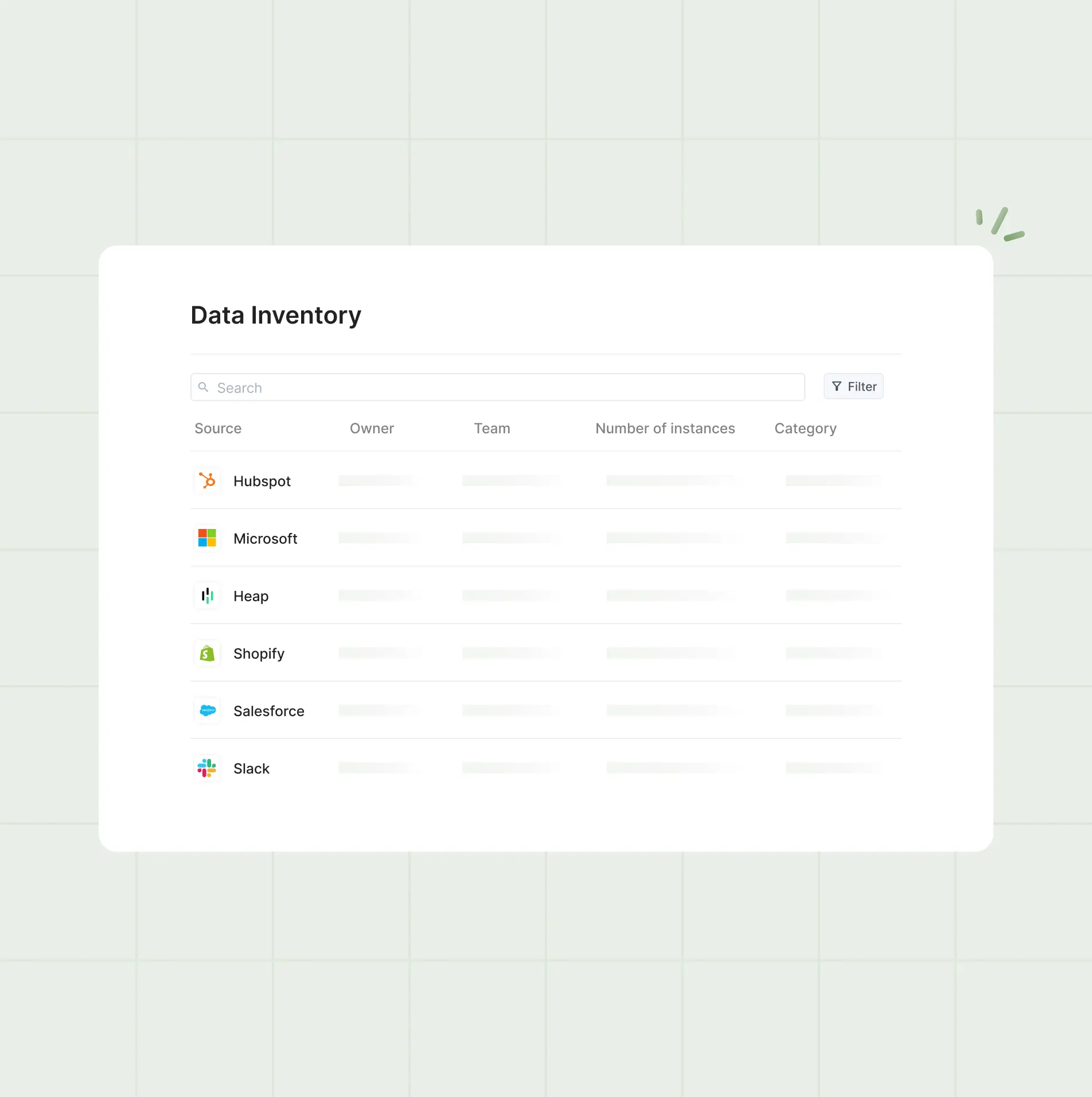Sort by the Category column header
This screenshot has height=1097, width=1092.
coord(805,429)
